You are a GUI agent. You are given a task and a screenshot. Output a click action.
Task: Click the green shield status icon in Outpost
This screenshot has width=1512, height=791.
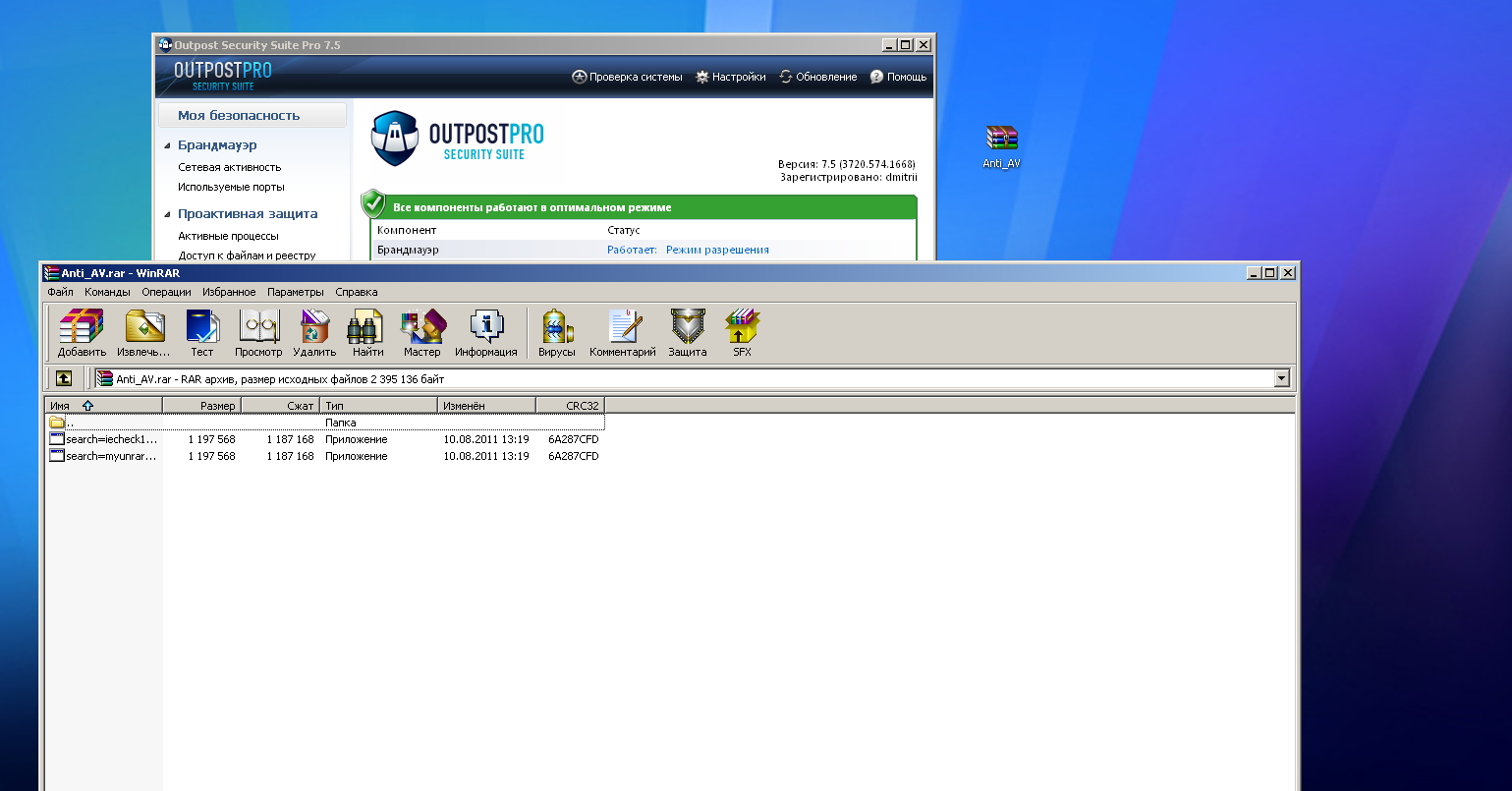(373, 204)
